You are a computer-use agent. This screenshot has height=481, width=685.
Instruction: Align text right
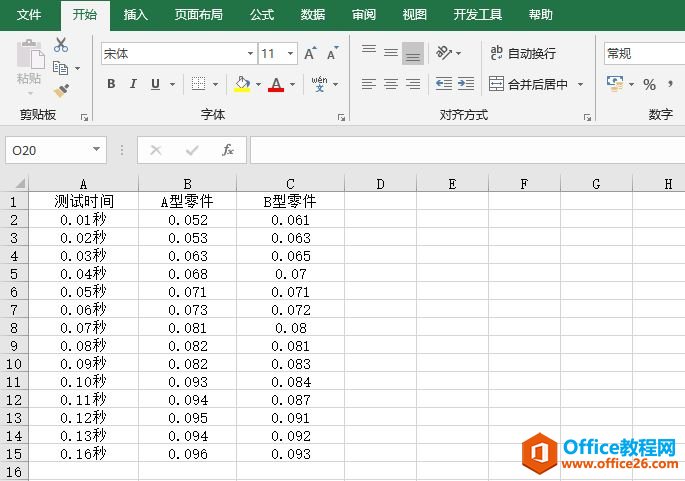[x=413, y=83]
